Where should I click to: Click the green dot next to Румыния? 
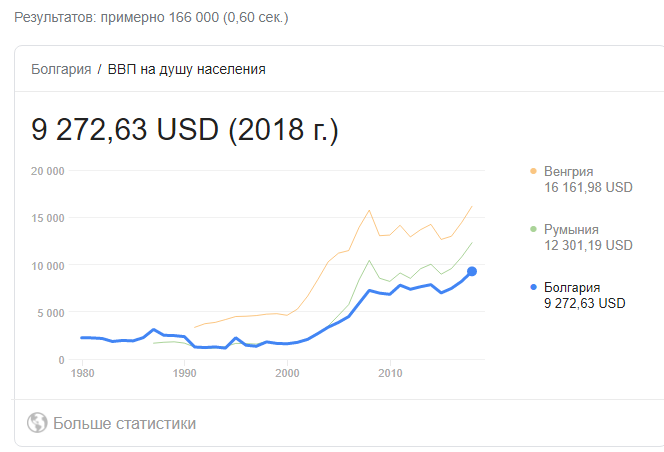click(x=533, y=229)
